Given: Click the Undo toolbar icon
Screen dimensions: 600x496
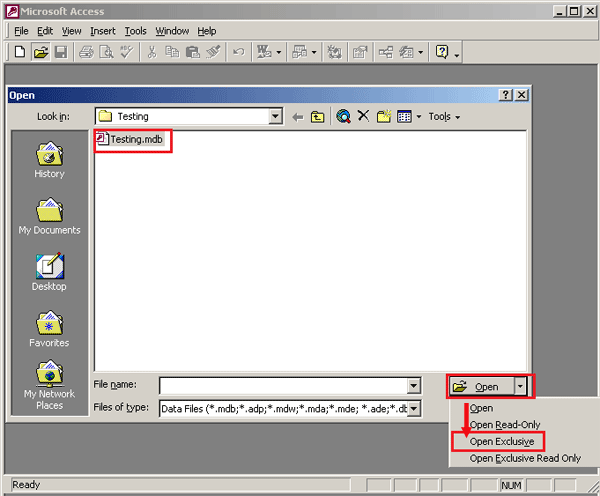Looking at the screenshot, I should pyautogui.click(x=239, y=52).
